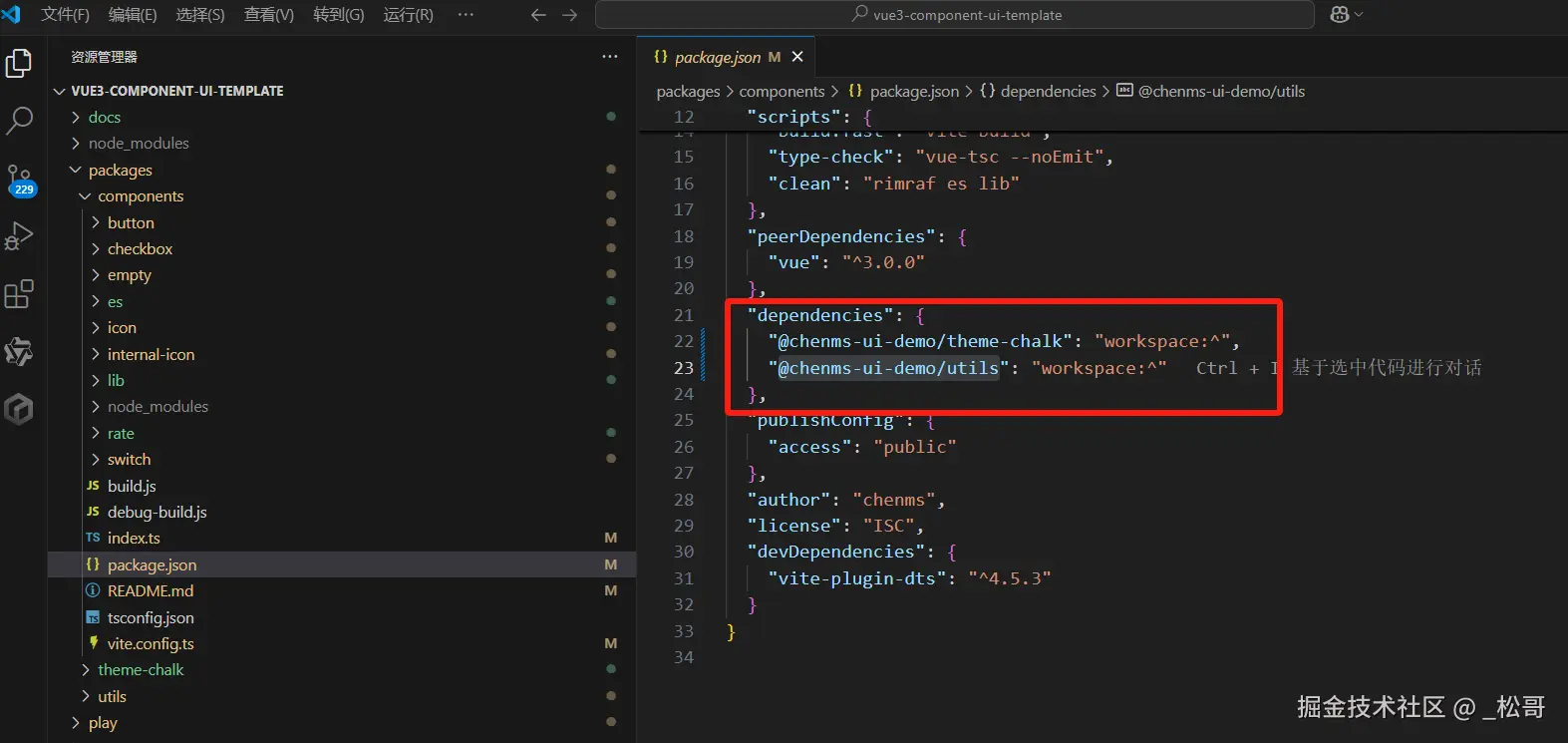Open the Search view in activity bar
The height and width of the screenshot is (743, 1568).
[19, 122]
